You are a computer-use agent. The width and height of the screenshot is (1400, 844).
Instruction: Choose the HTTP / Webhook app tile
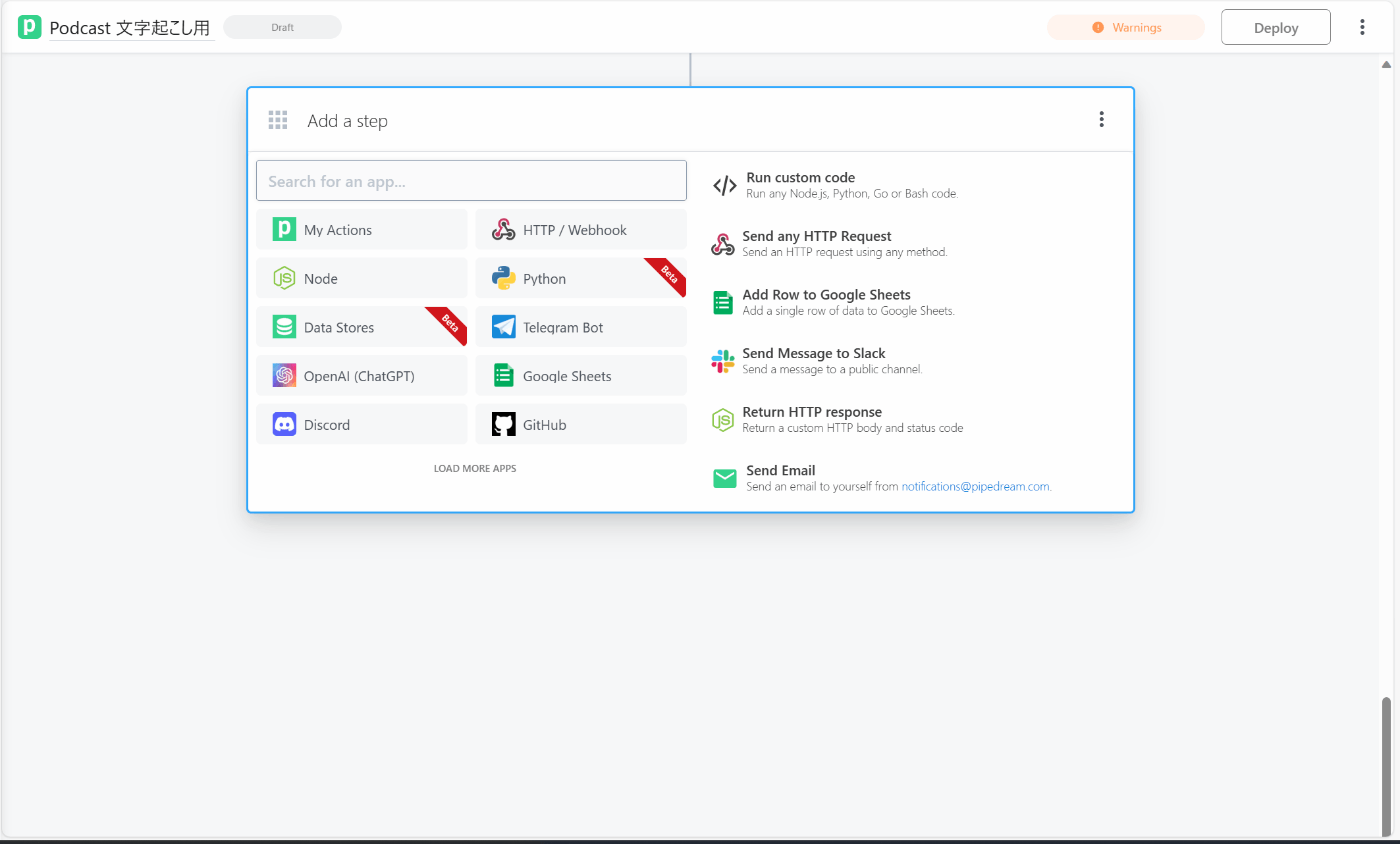coord(581,229)
